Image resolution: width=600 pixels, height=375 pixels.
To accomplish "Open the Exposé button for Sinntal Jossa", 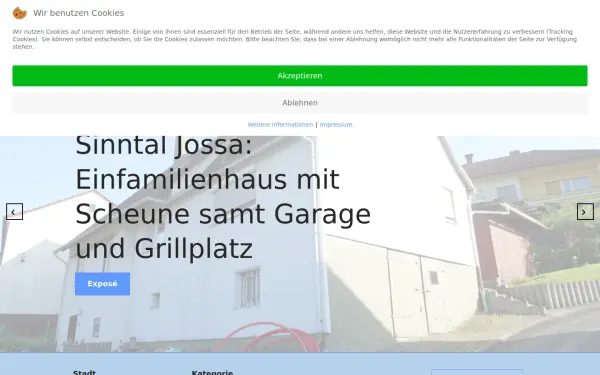I will [x=102, y=284].
